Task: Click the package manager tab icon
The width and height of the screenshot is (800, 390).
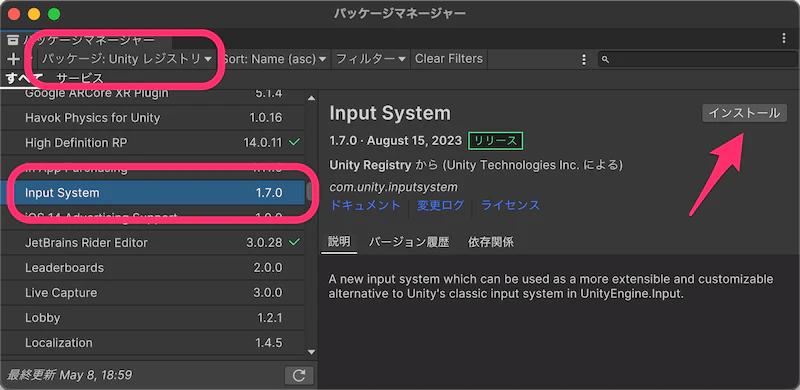Action: tap(13, 40)
